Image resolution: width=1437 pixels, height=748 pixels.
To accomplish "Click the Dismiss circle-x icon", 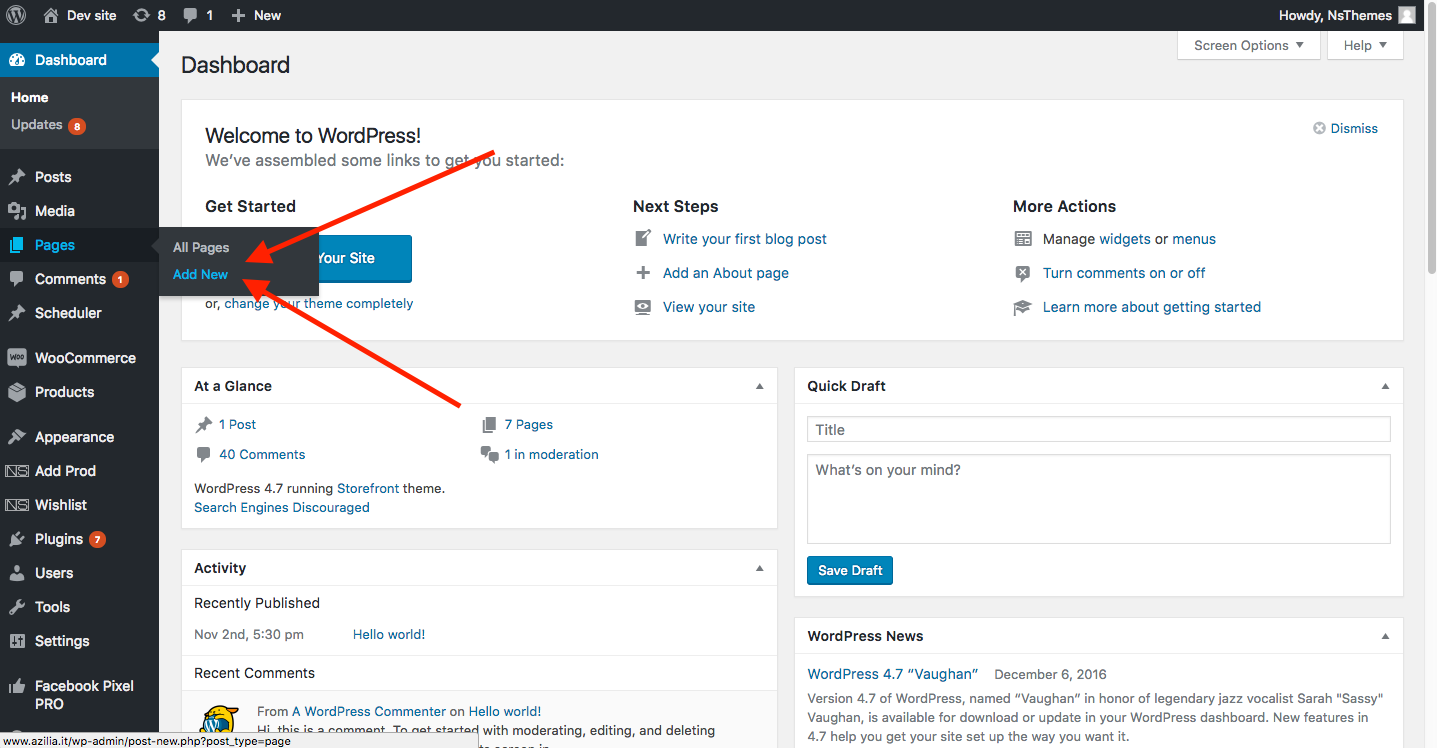I will click(x=1320, y=128).
